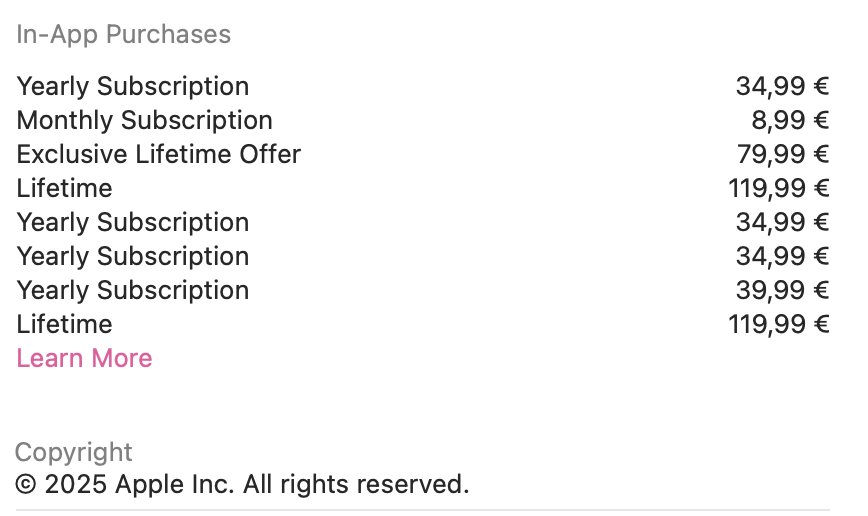The image size is (868, 516).
Task: Click the In-App Purchases heading
Action: point(123,34)
